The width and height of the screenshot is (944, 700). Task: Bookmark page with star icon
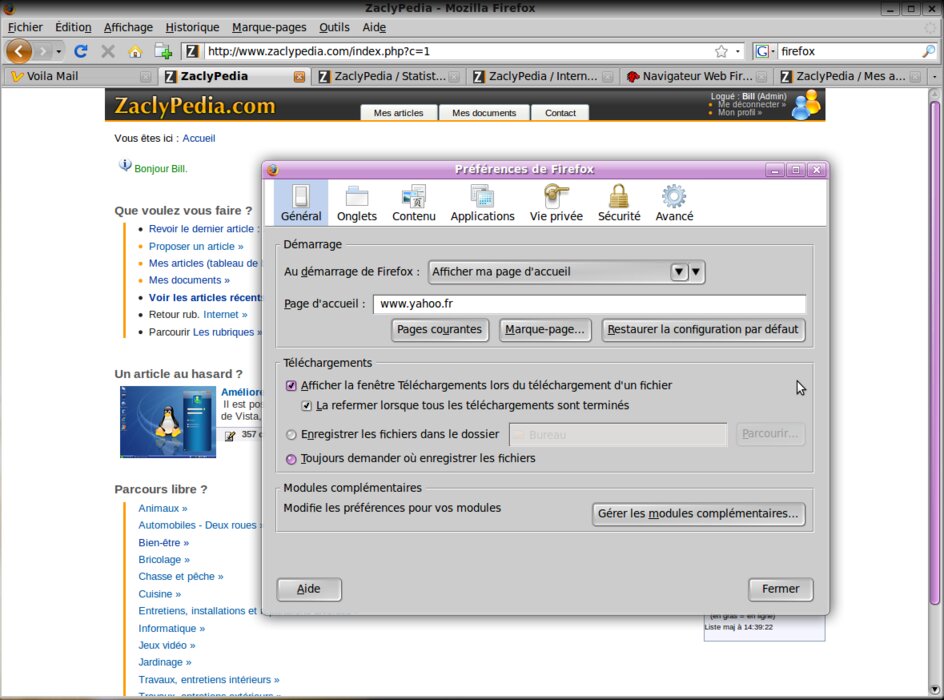click(721, 51)
